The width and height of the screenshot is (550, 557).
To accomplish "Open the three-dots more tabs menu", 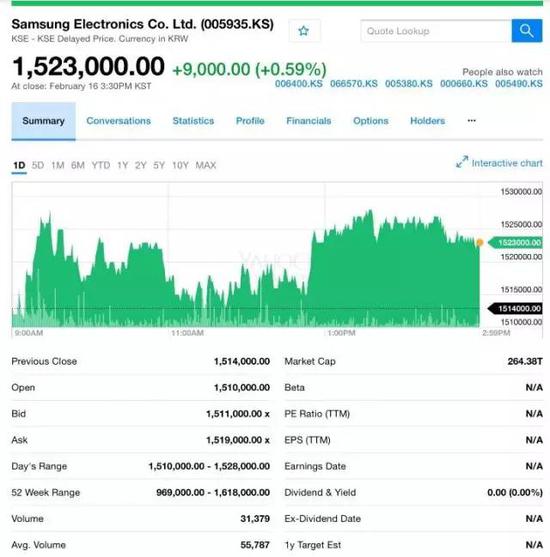I will coord(471,121).
